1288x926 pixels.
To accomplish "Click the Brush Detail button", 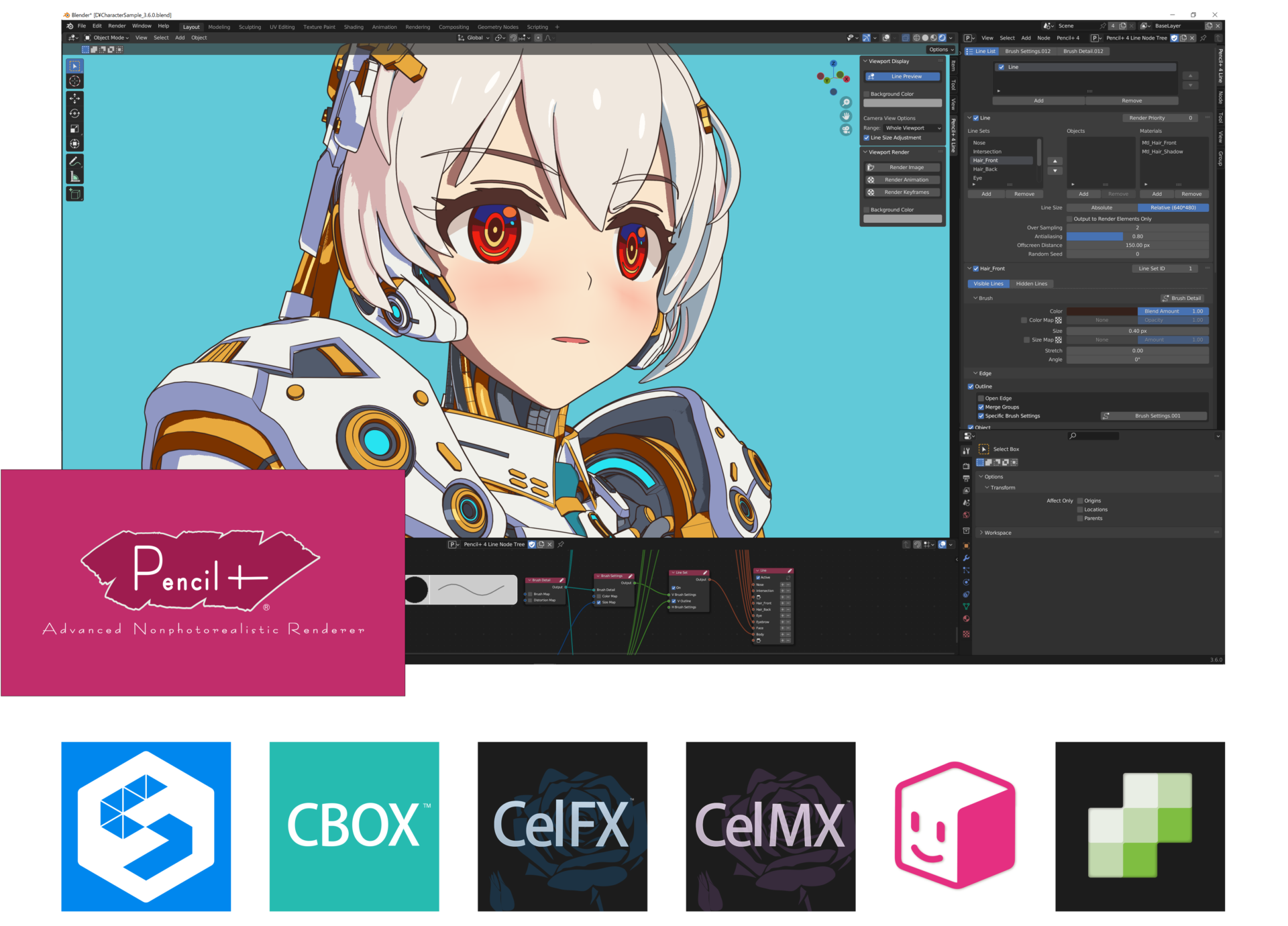I will point(1182,298).
